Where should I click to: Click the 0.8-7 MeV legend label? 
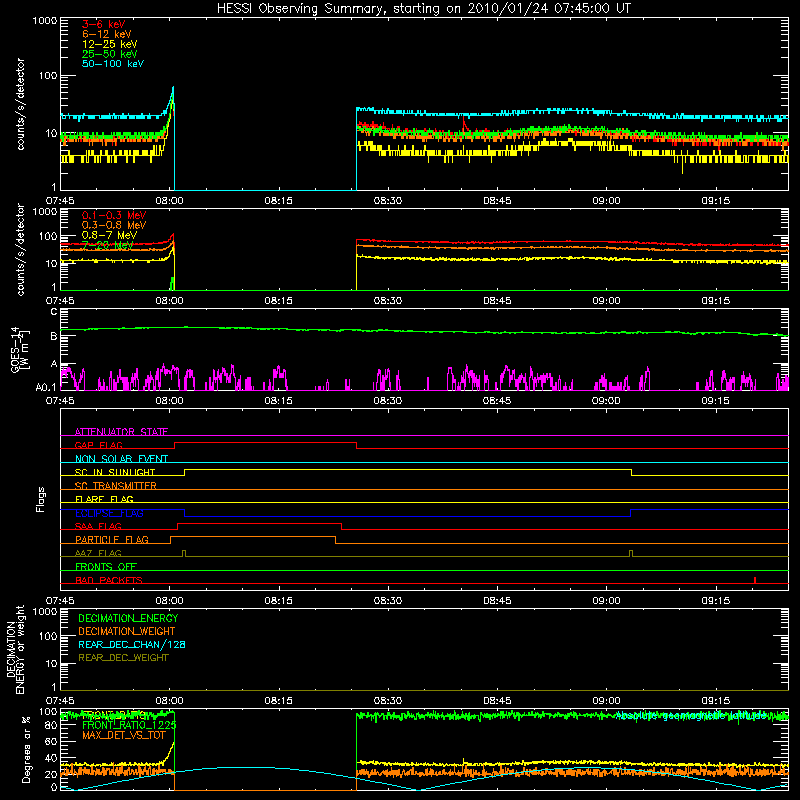109,235
